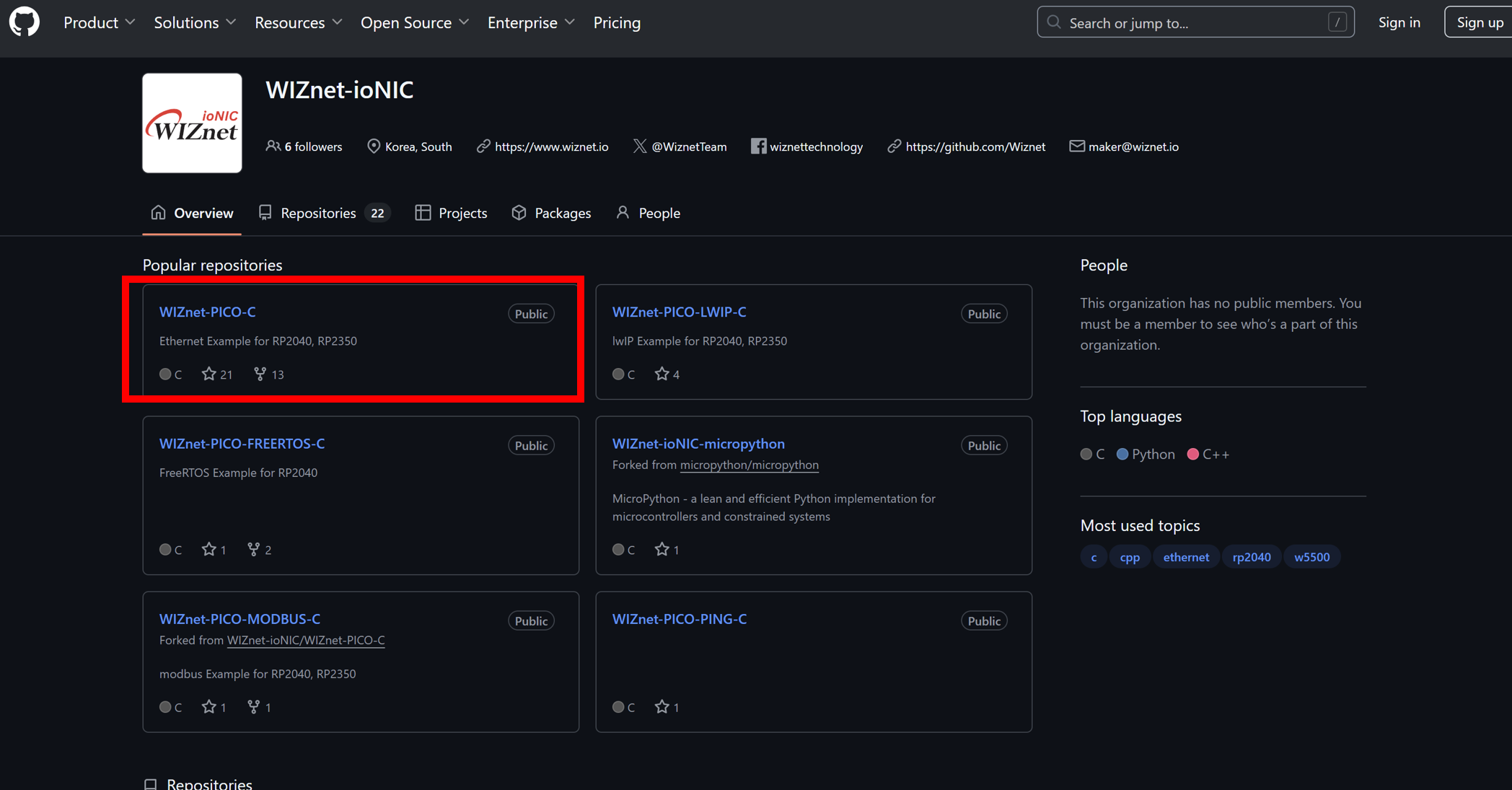Screen dimensions: 1512x790
Task: Open the micropython/micropython source repository
Action: 750,465
